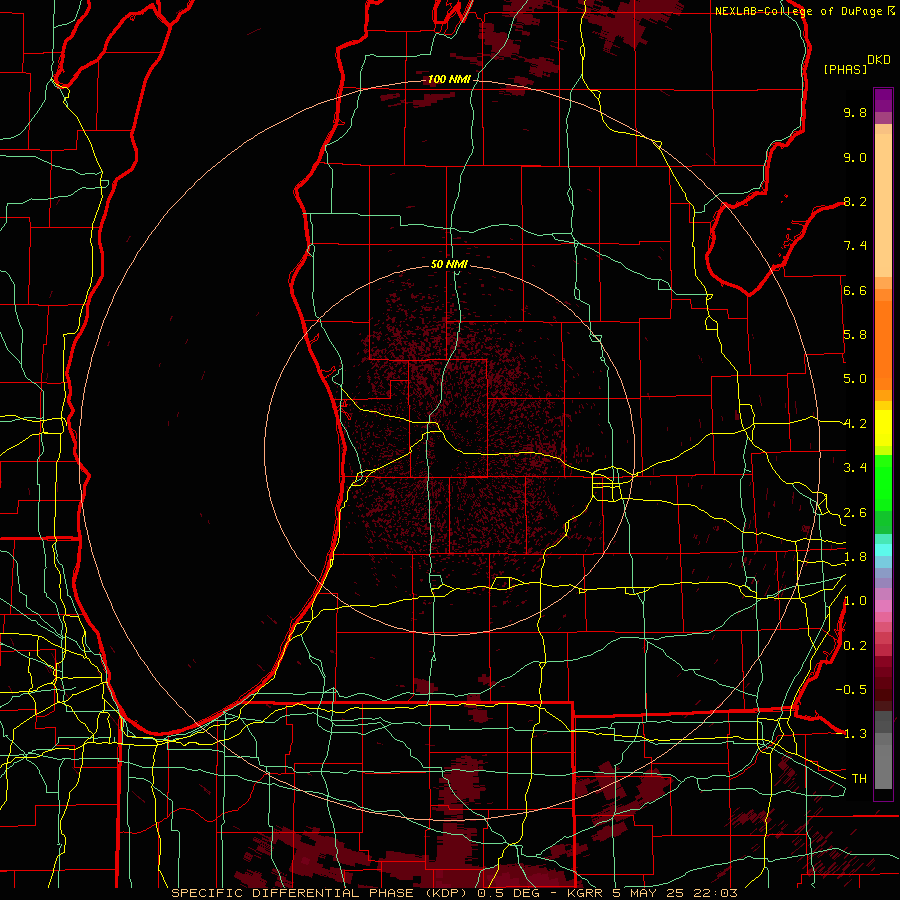This screenshot has width=900, height=900.
Task: Select the SPECIFIC DIFFERENTIAL PHASE (KDP) caption title
Action: (x=321, y=893)
